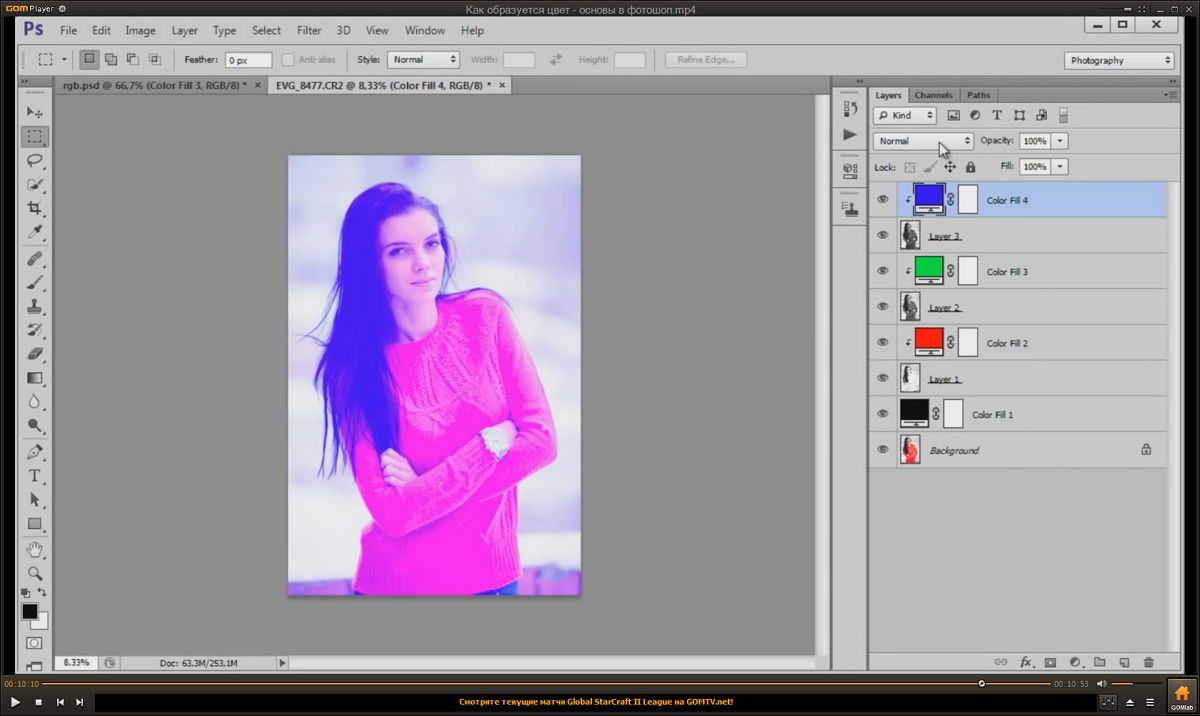This screenshot has height=716, width=1200.
Task: Switch to the Channels tab
Action: tap(933, 95)
